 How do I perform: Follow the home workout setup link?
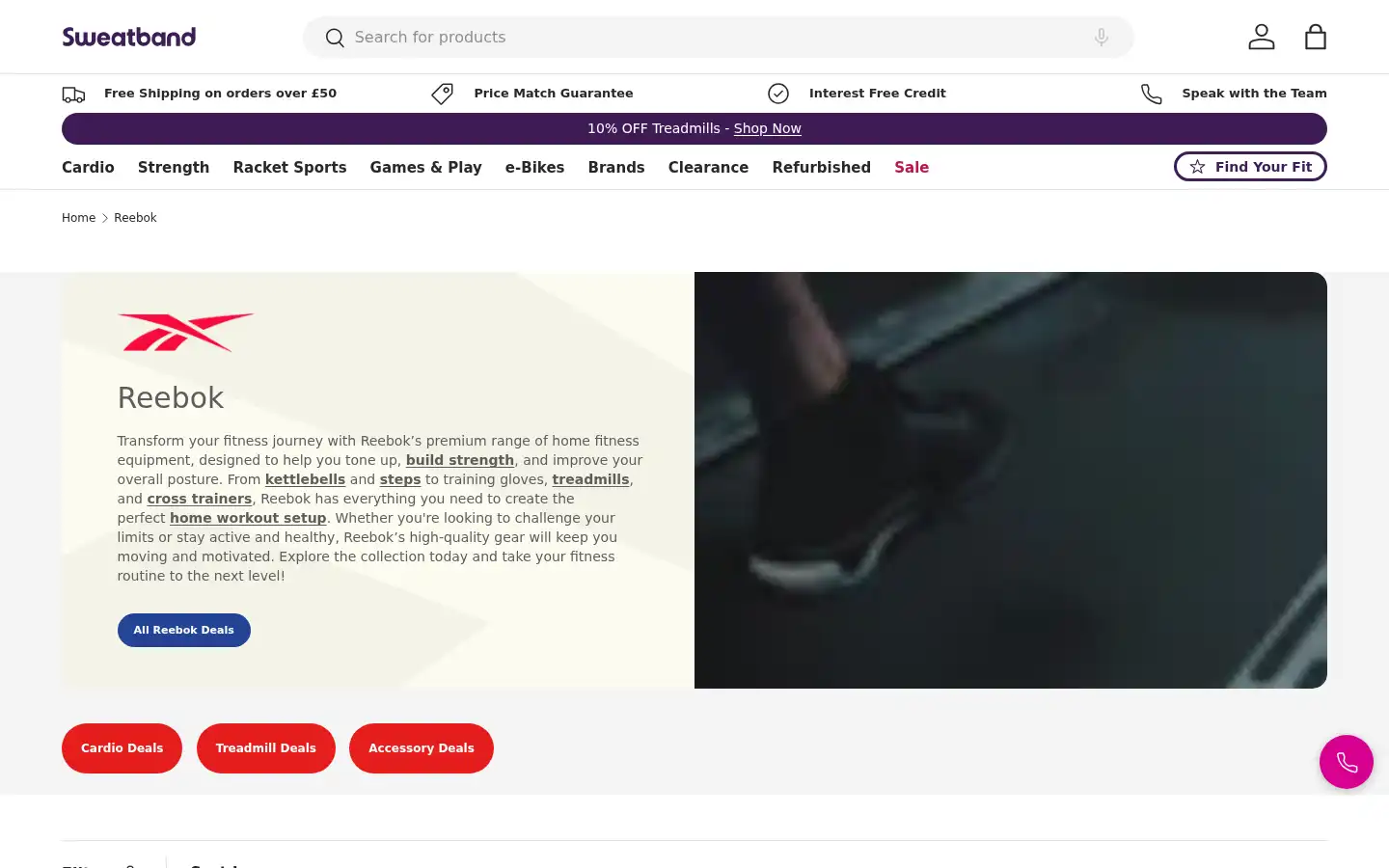(248, 518)
